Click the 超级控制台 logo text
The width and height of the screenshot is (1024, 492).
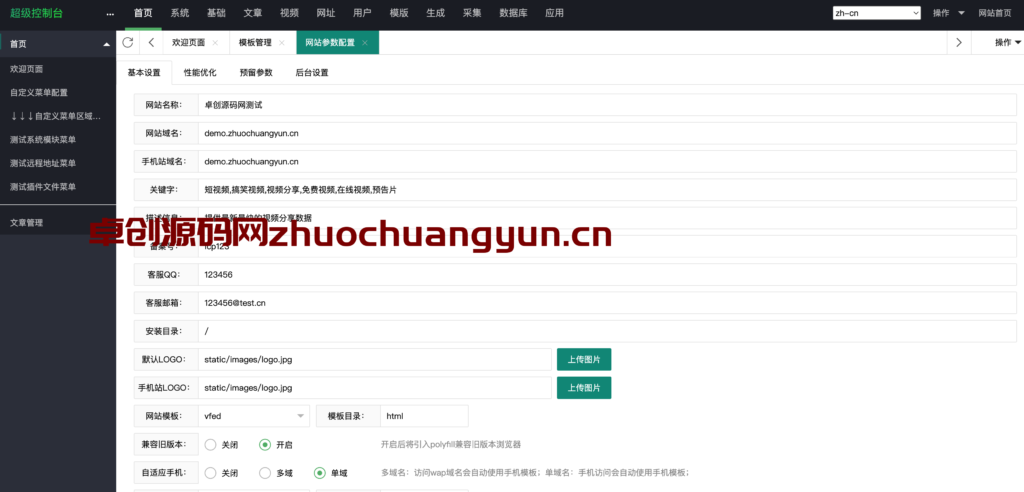pos(36,13)
